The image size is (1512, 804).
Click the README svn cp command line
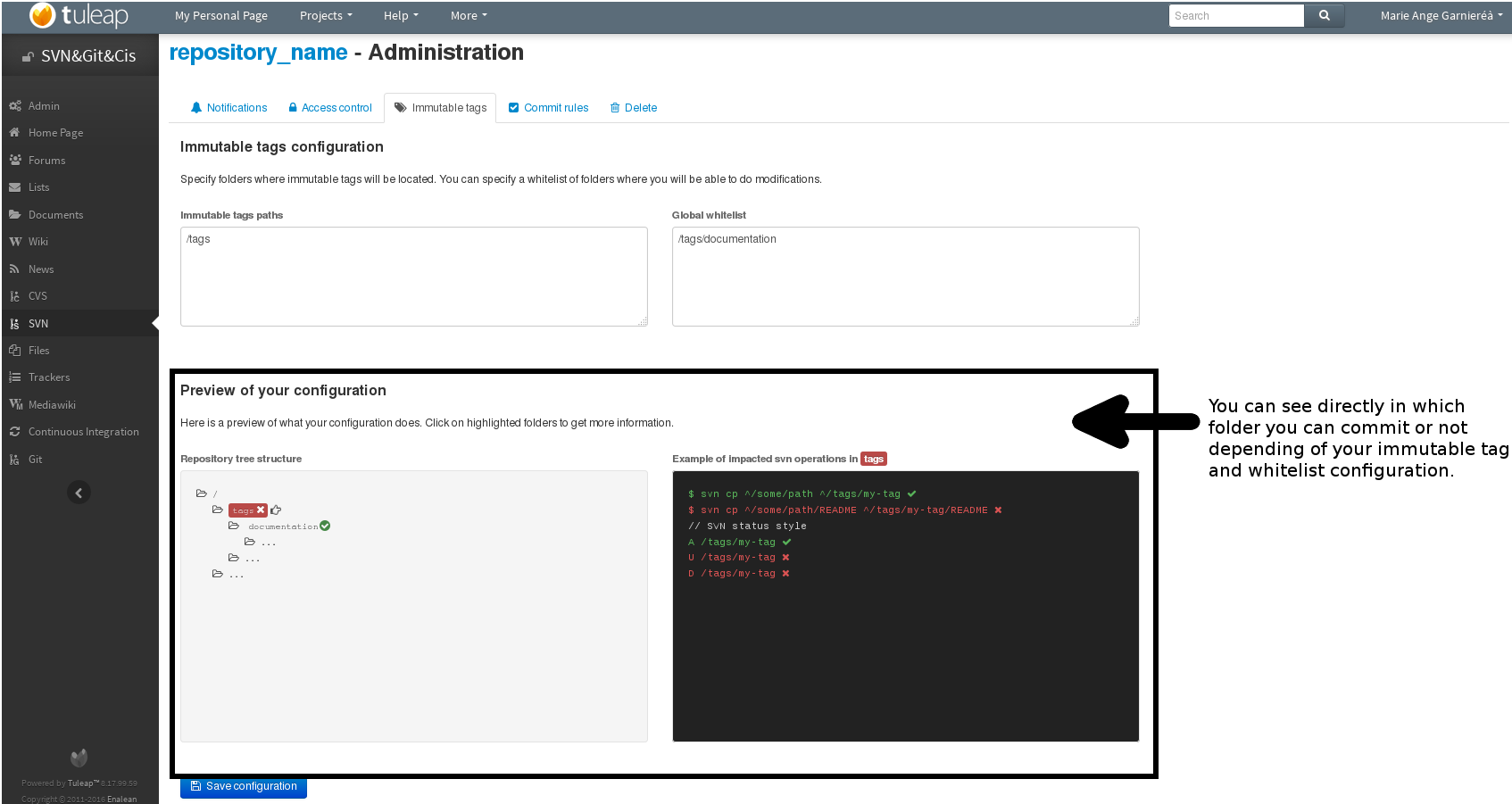(x=844, y=510)
